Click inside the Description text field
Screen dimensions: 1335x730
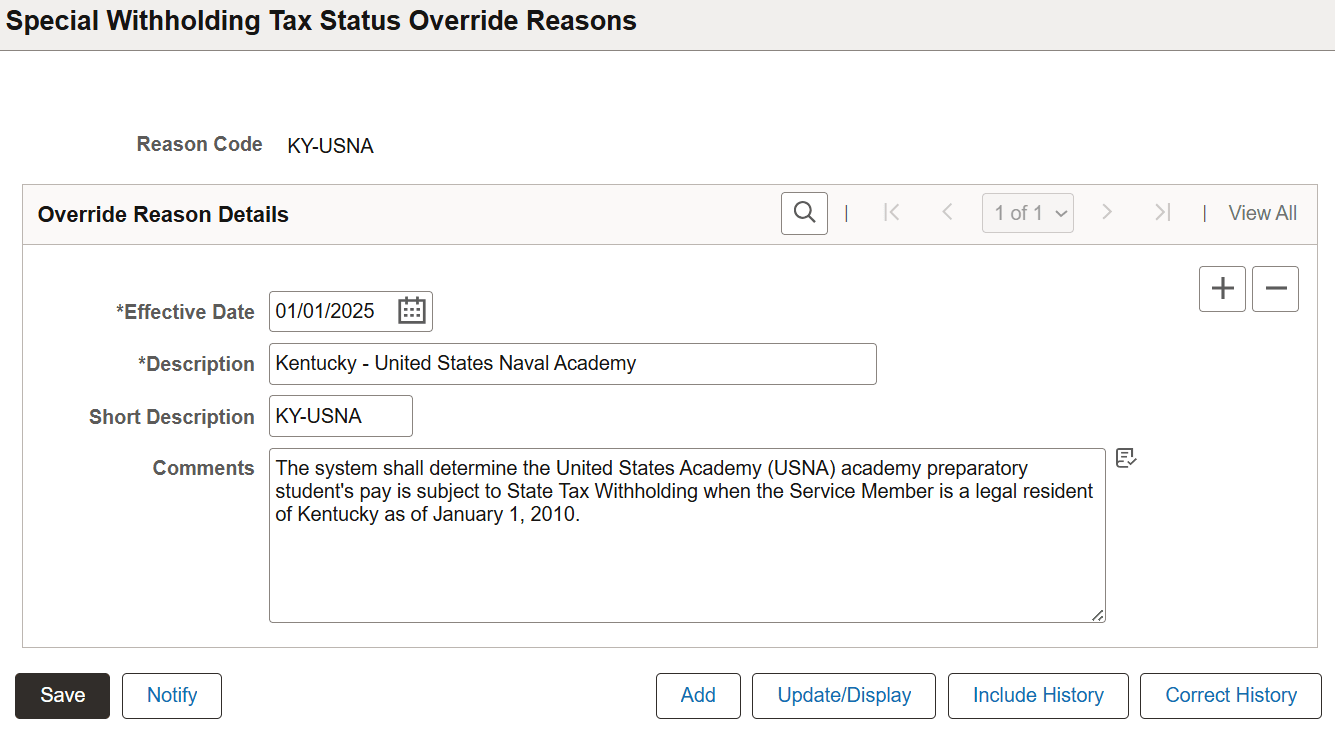point(572,363)
